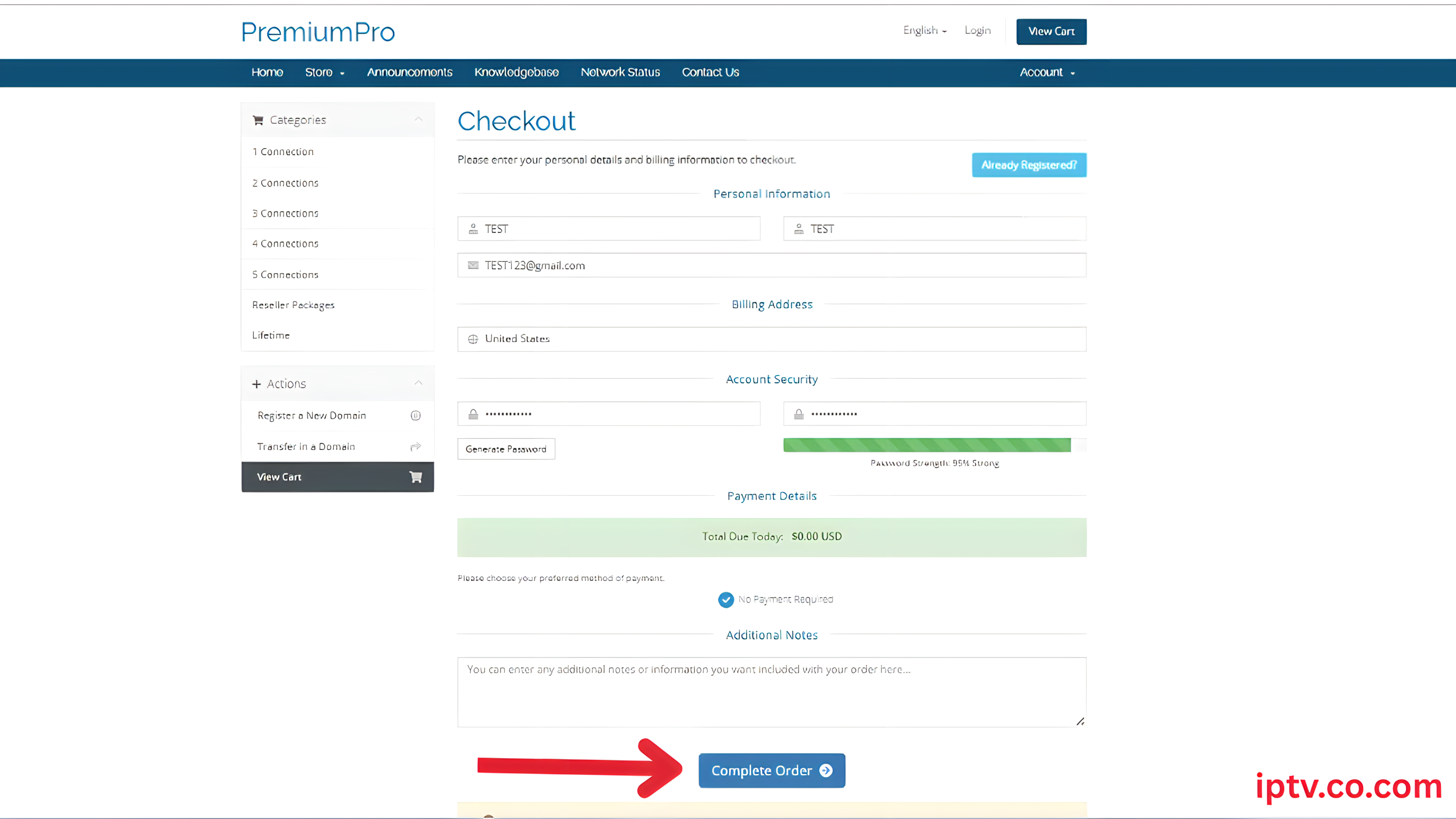The width and height of the screenshot is (1456, 819).
Task: Collapse the Categories panel chevron
Action: click(418, 119)
